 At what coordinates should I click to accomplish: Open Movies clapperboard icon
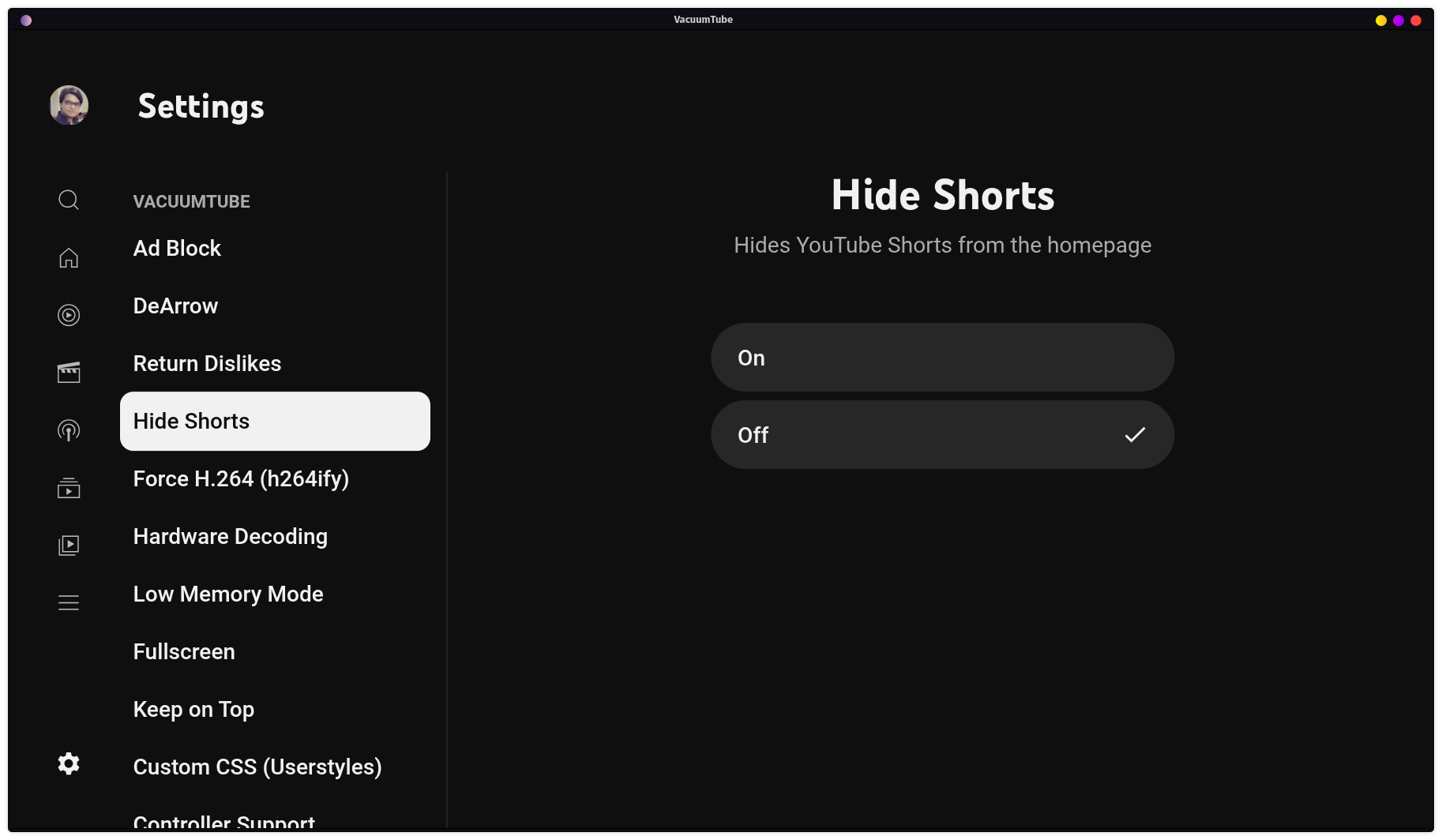[x=69, y=373]
